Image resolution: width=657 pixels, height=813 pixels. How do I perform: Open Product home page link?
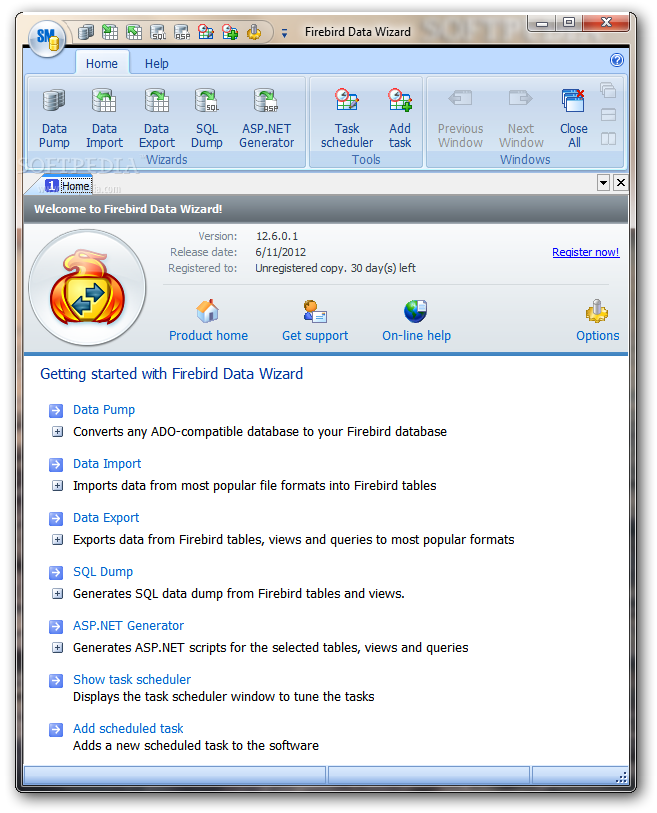208,321
